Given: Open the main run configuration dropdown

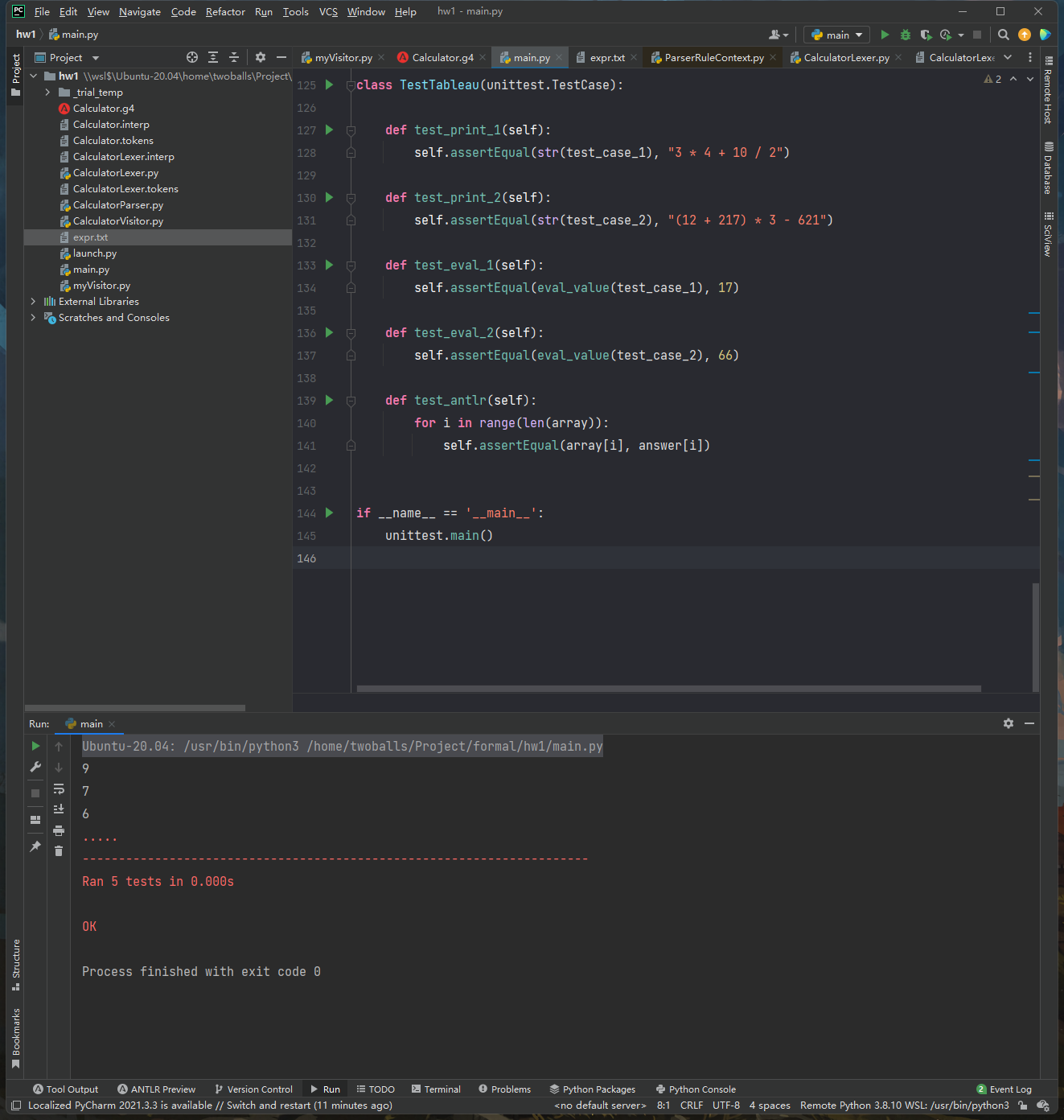Looking at the screenshot, I should coord(837,35).
